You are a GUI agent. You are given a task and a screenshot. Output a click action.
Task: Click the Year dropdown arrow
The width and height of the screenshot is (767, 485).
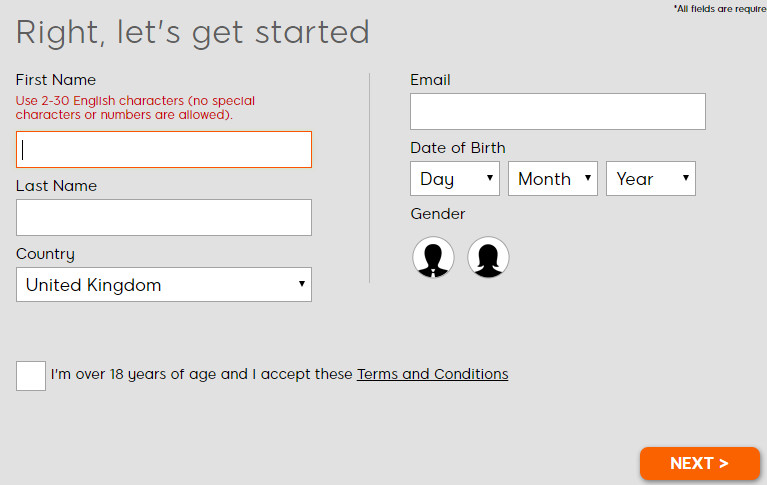(686, 178)
